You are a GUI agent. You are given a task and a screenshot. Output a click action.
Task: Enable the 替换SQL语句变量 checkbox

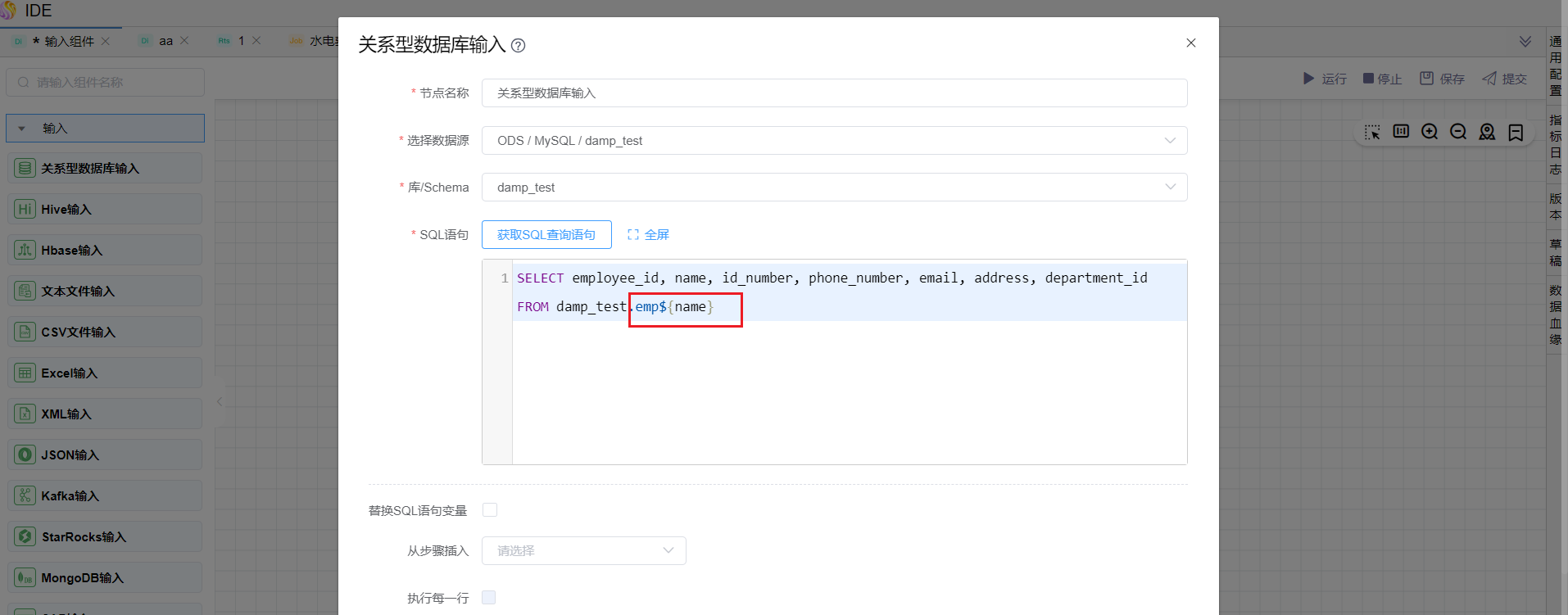(490, 510)
